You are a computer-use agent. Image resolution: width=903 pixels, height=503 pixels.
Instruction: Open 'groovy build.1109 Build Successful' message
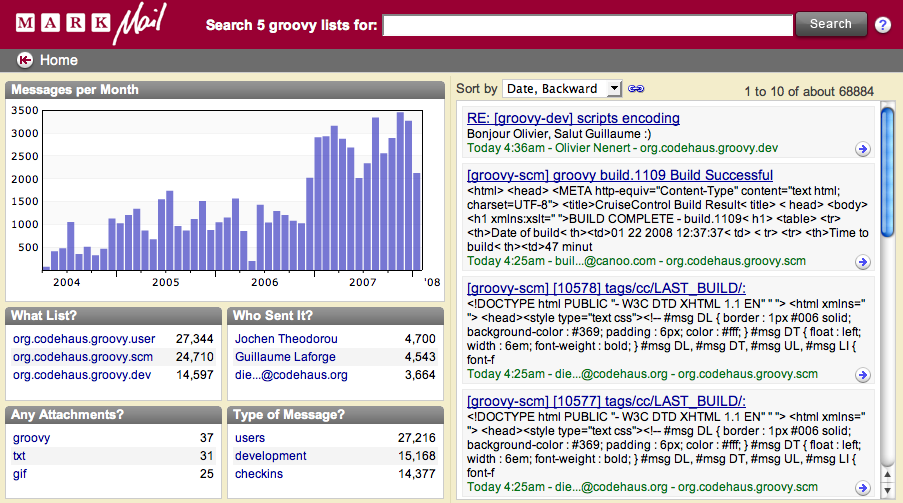coord(620,175)
